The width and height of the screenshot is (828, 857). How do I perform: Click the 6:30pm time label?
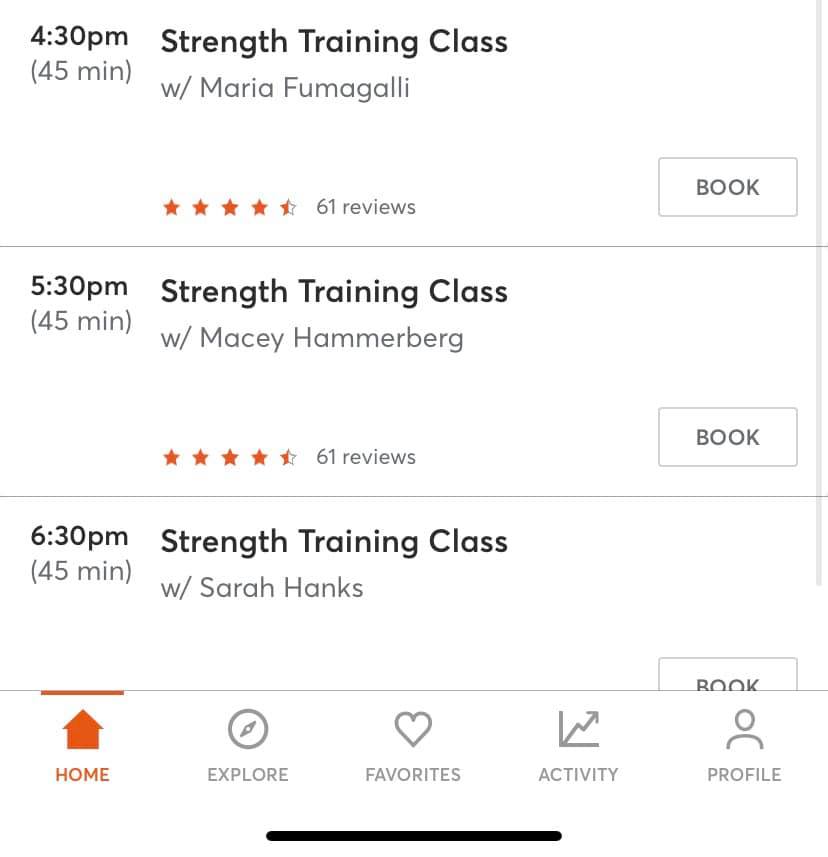[x=80, y=537]
